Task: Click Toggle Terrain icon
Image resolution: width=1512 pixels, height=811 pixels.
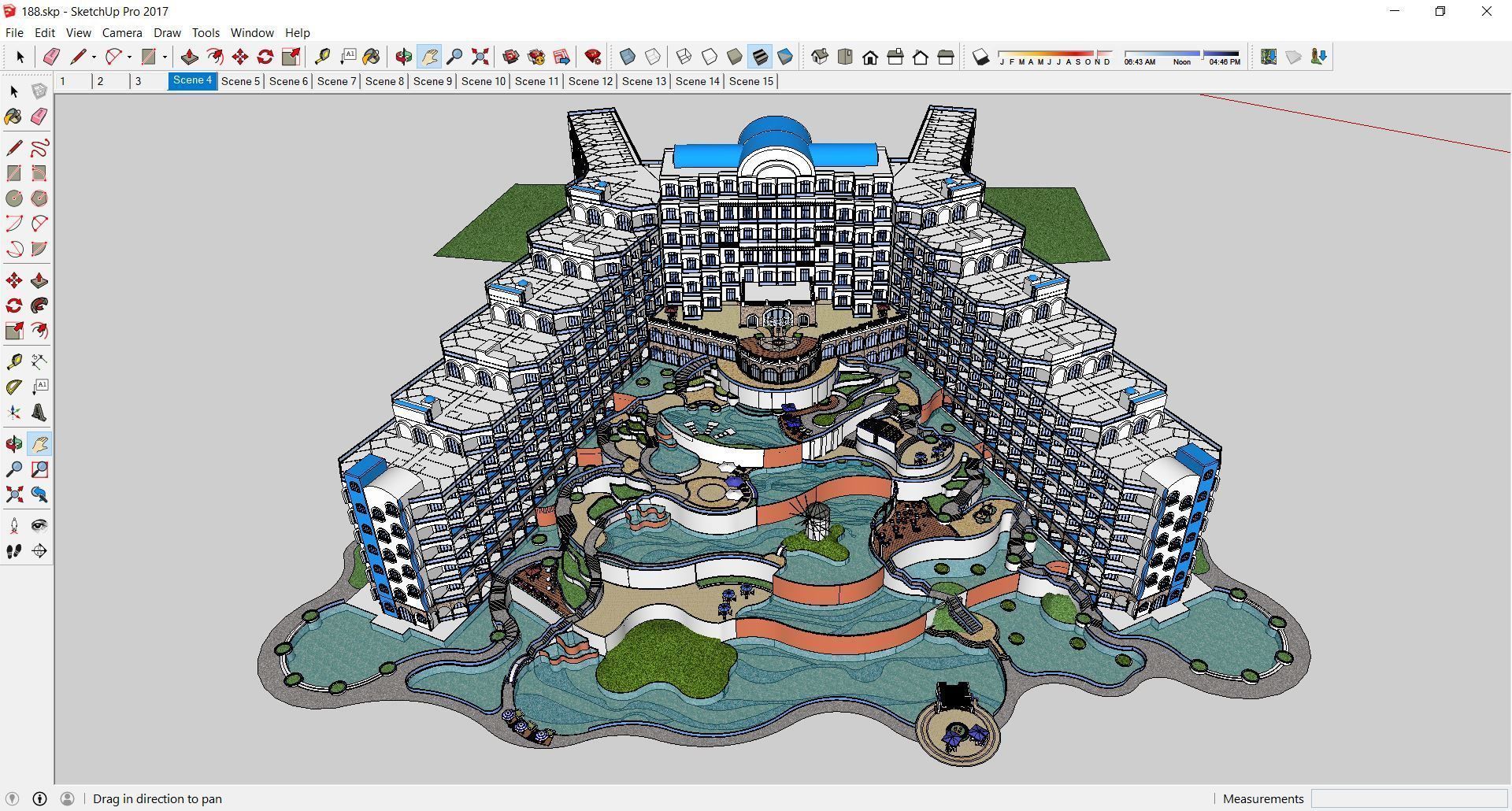Action: (x=1294, y=57)
